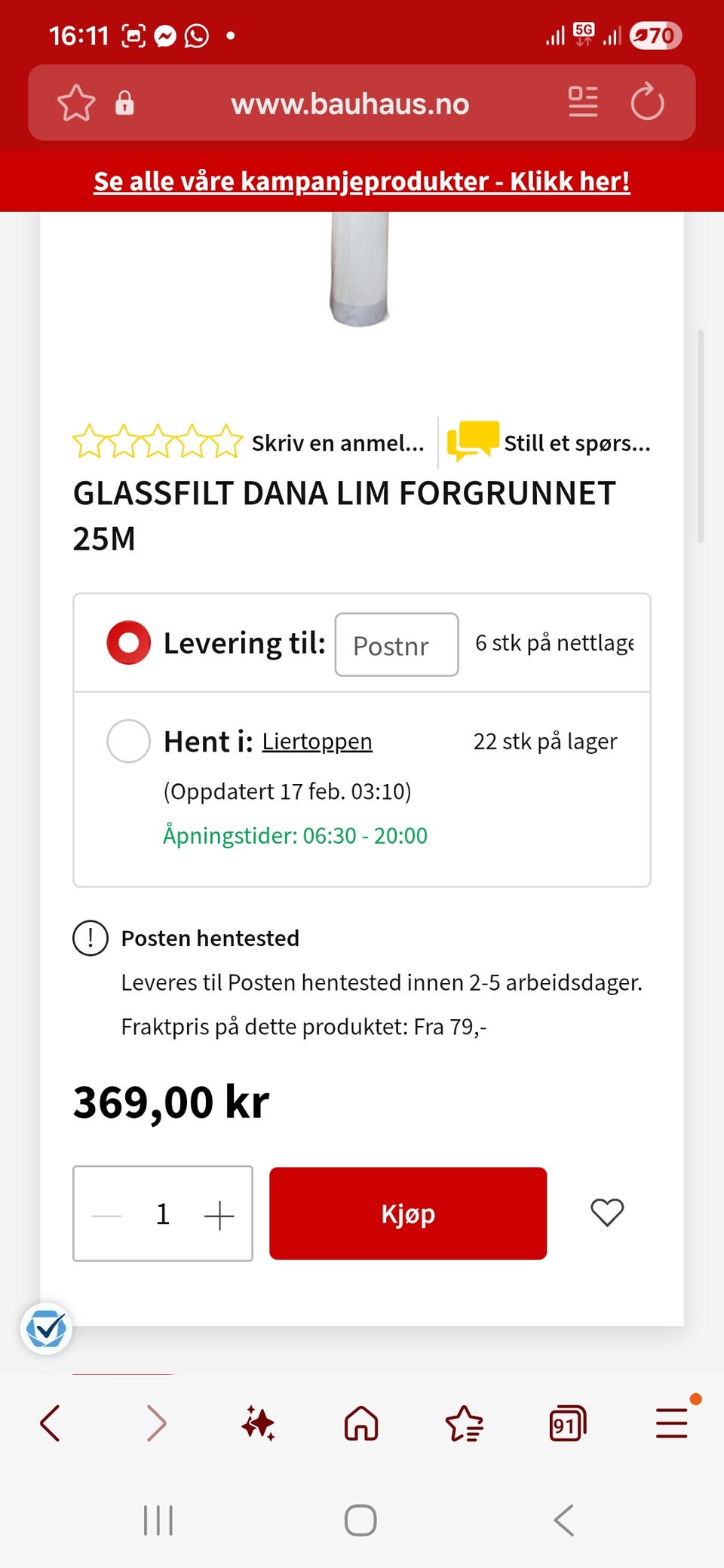Open the 91 open tabs view
This screenshot has height=1568, width=724.
point(567,1424)
